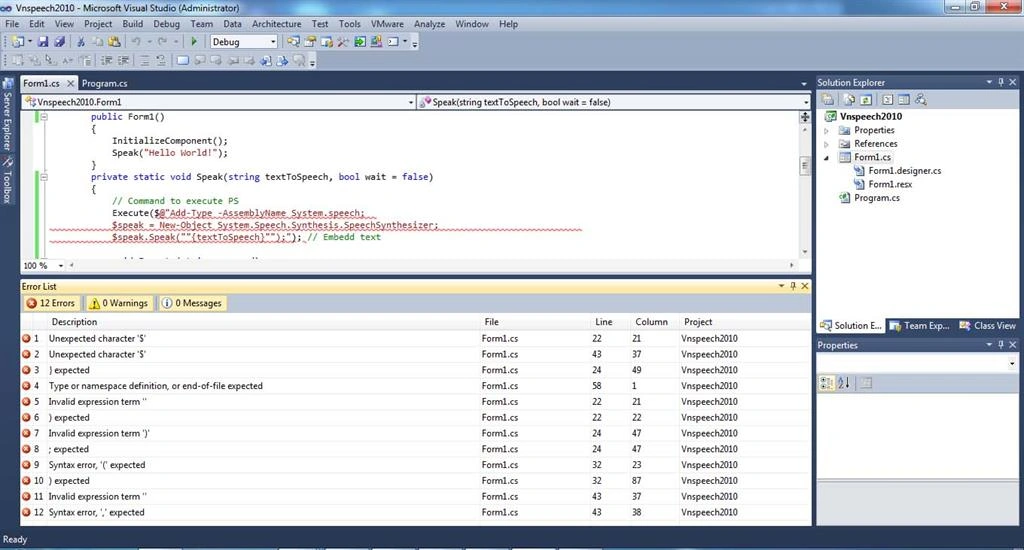Image resolution: width=1024 pixels, height=550 pixels.
Task: Switch to the Program.cs tab
Action: point(104,84)
